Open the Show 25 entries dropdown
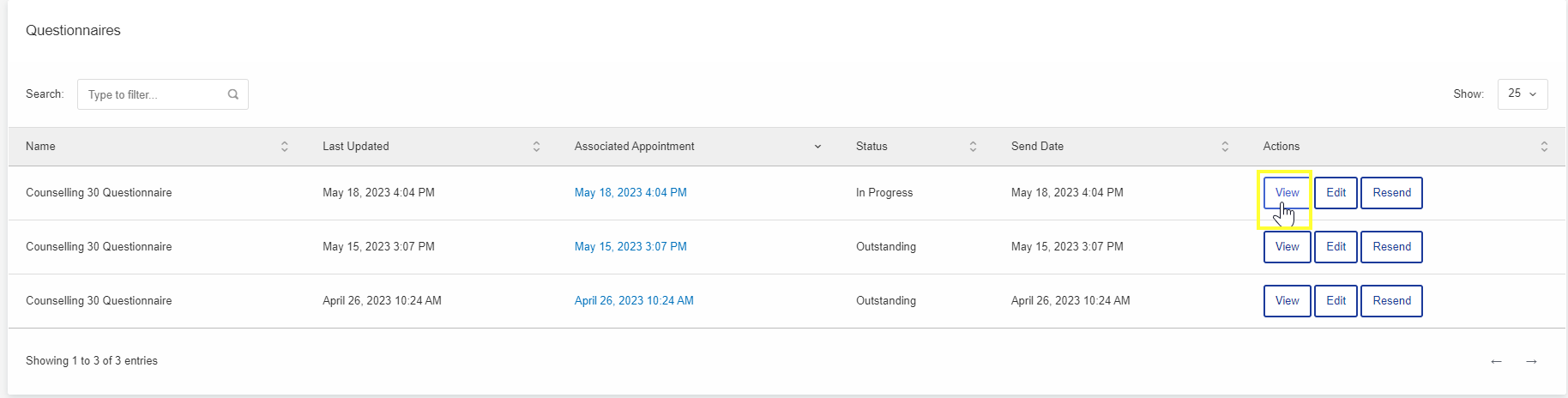Viewport: 1568px width, 398px height. pyautogui.click(x=1523, y=94)
